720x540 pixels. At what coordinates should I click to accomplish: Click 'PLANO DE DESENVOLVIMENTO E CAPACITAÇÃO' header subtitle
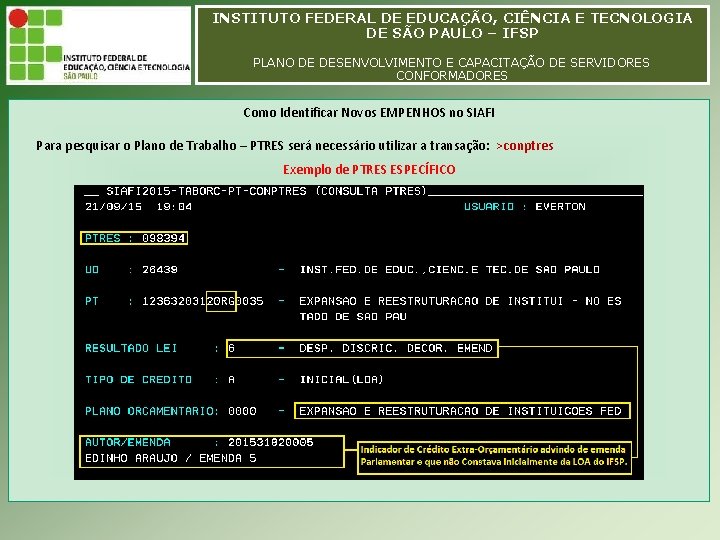click(451, 69)
